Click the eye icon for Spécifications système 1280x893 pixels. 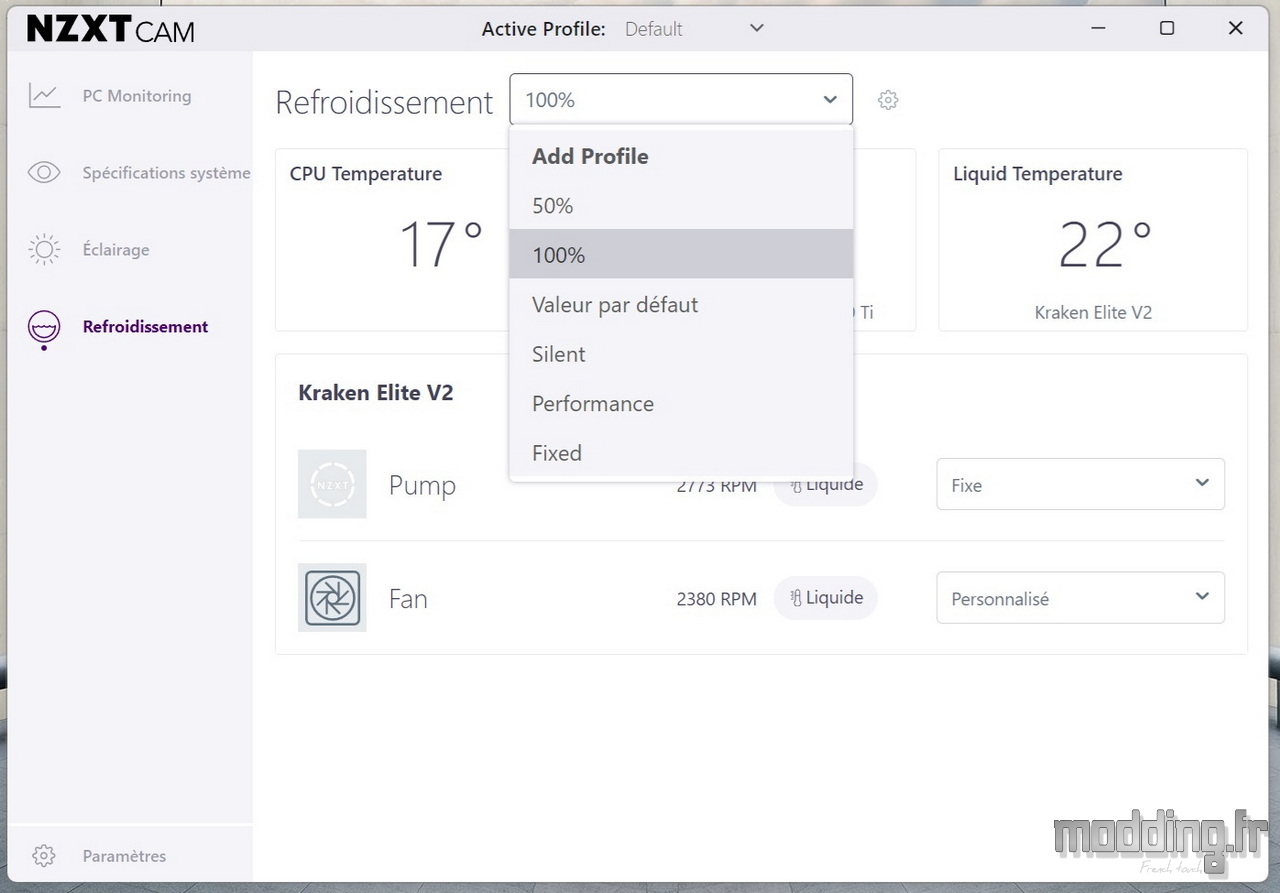[x=44, y=173]
